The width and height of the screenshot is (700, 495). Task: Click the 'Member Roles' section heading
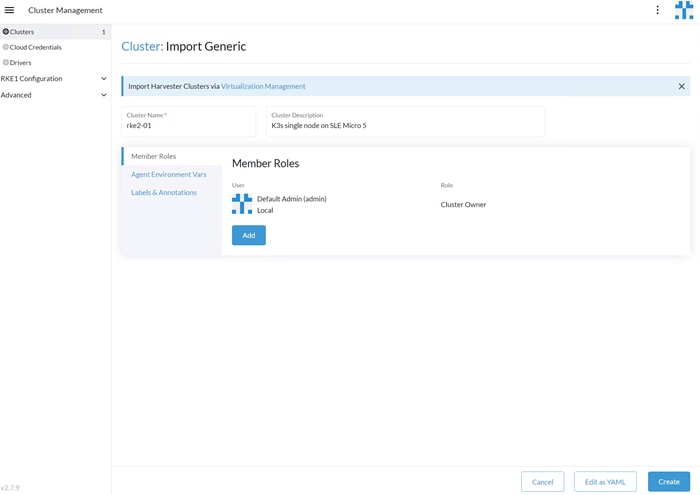tap(265, 163)
